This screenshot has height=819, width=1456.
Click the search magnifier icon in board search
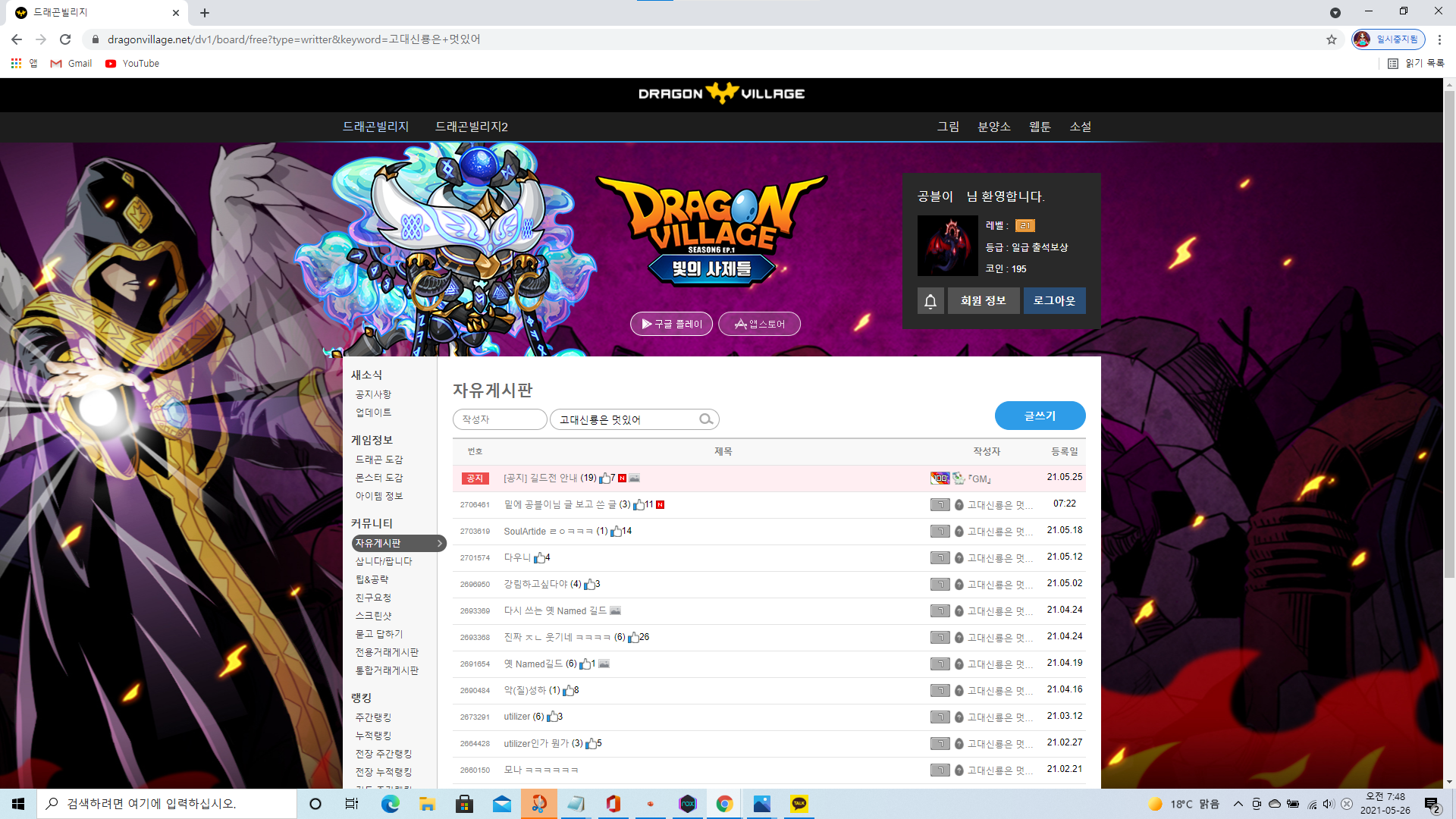(x=706, y=419)
